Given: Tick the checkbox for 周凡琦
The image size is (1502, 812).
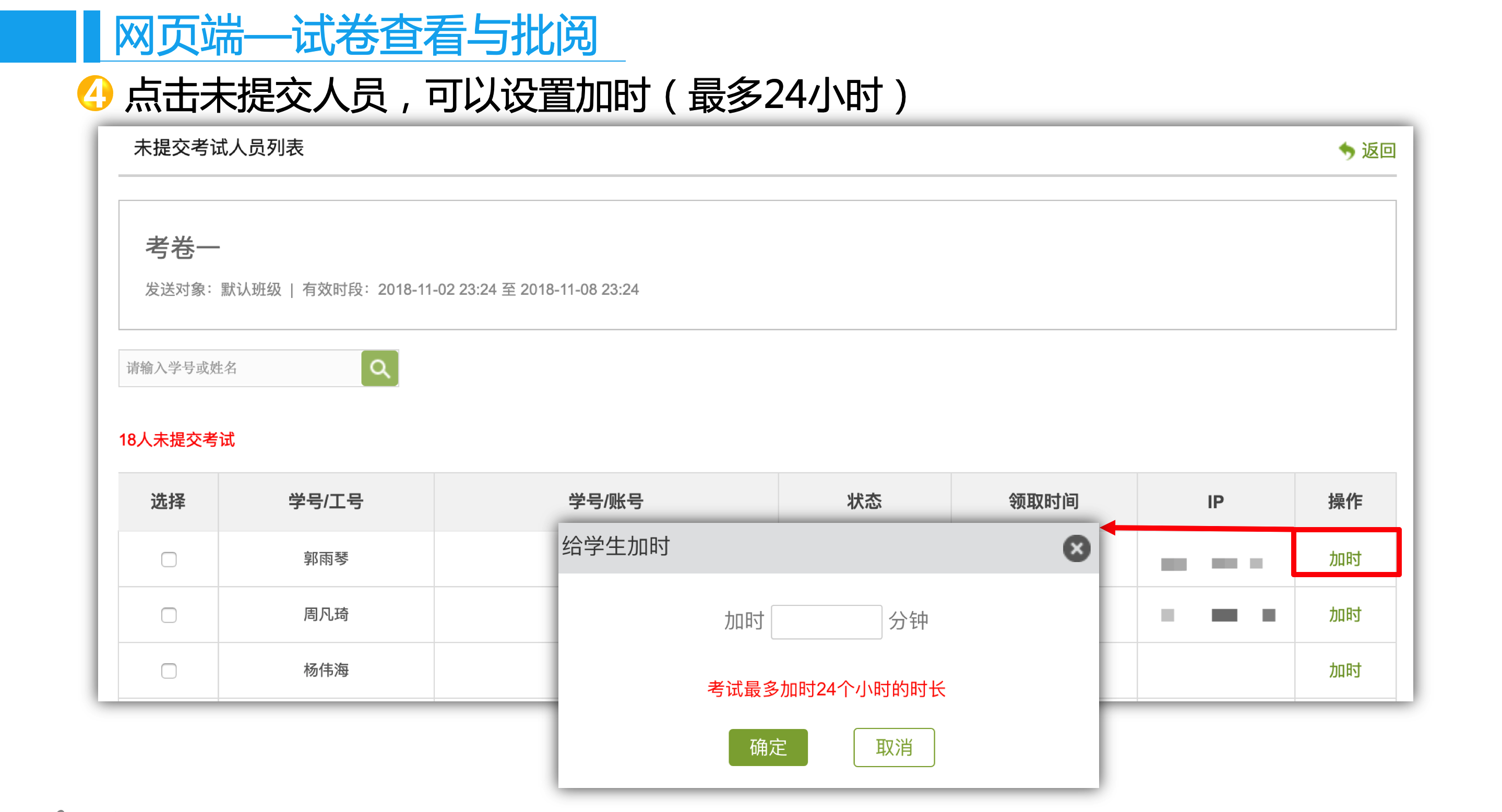Looking at the screenshot, I should [169, 615].
